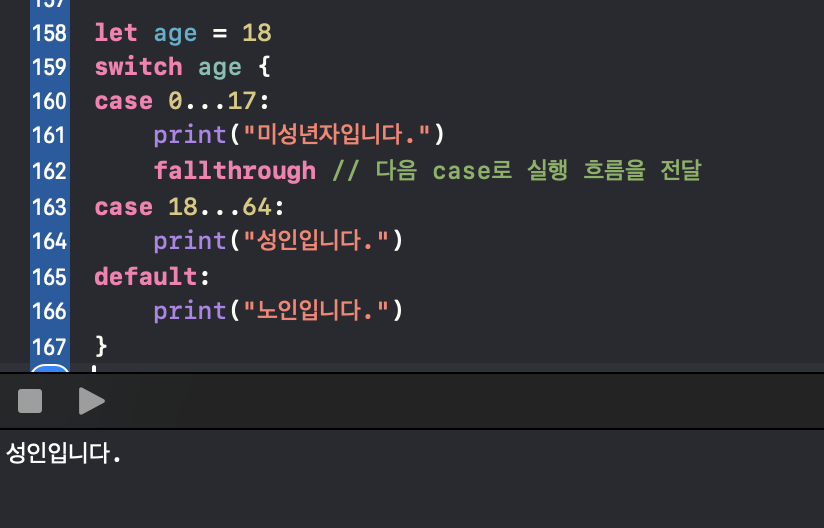
Task: Stop playground execution with the stop button
Action: [30, 401]
